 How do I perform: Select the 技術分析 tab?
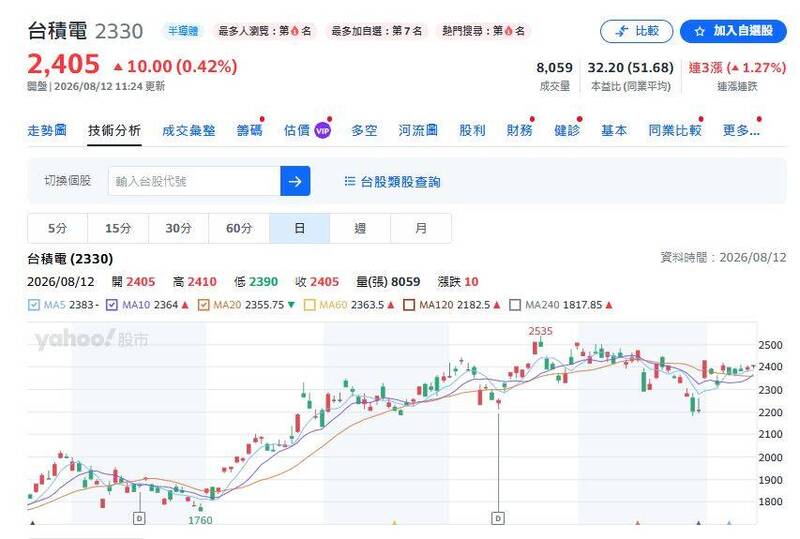114,131
